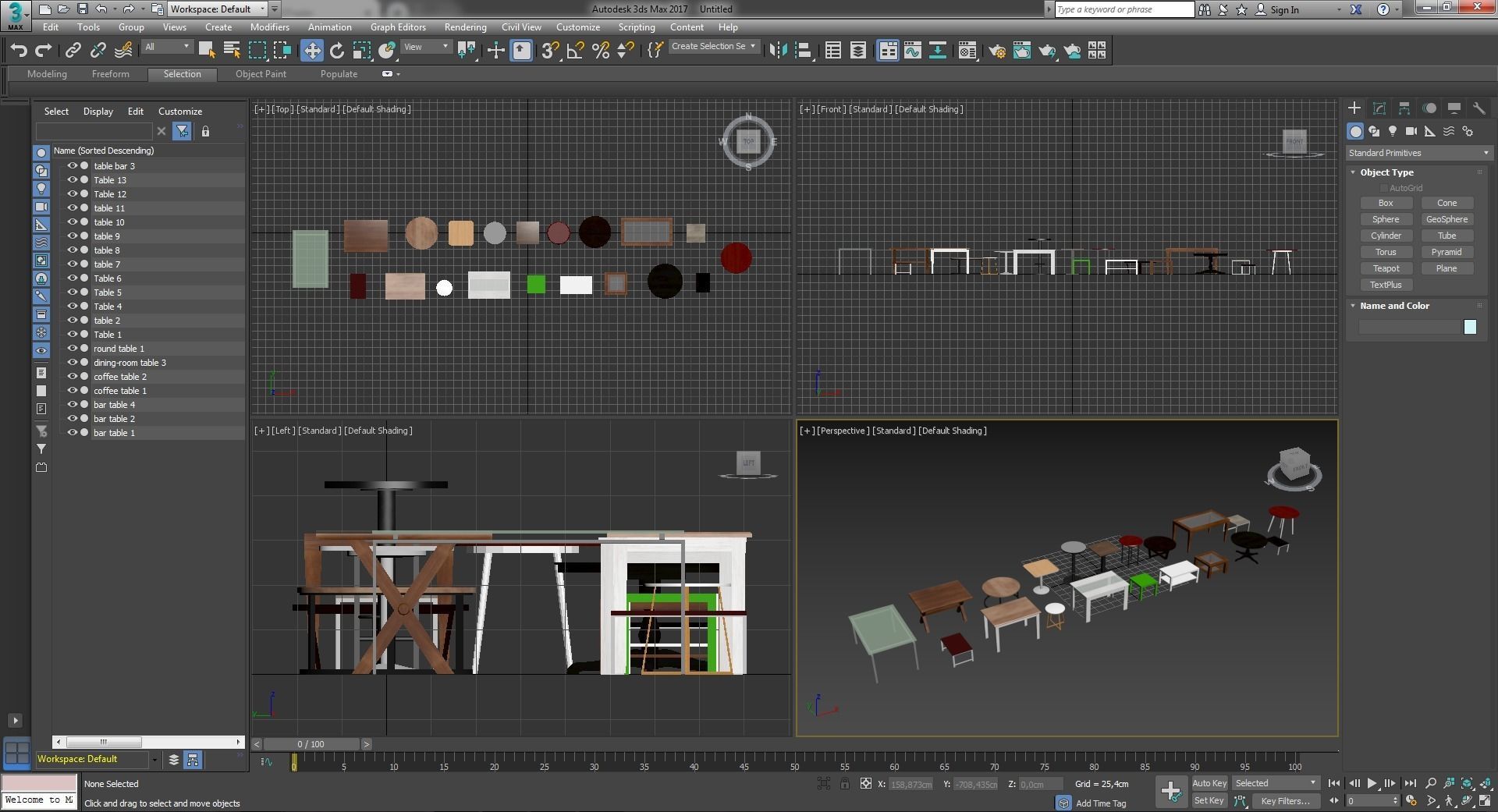Image resolution: width=1498 pixels, height=812 pixels.
Task: Hide the 'round table 1' eye icon
Action: 73,348
